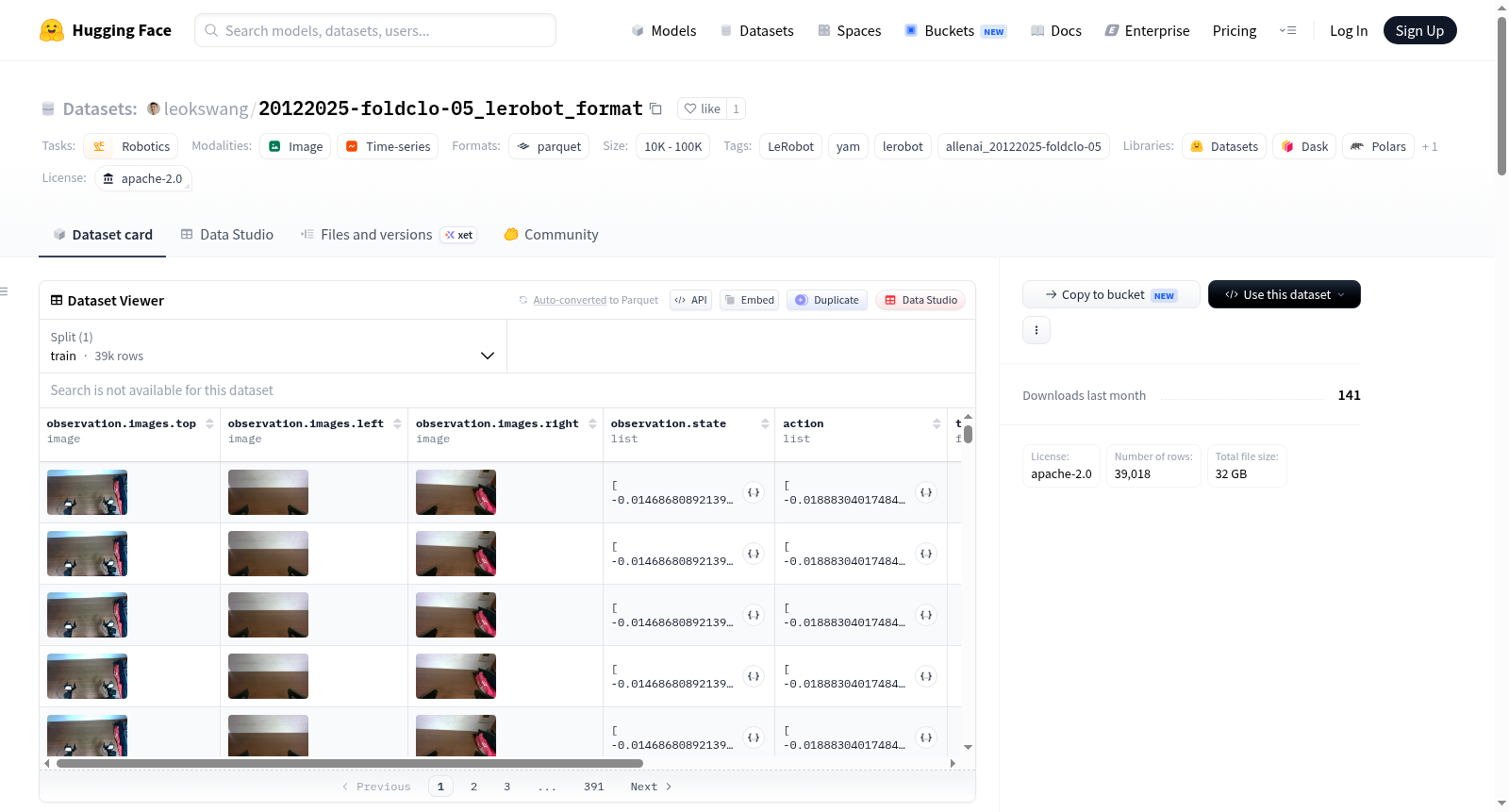
Task: Expand first row action list value
Action: tap(926, 492)
